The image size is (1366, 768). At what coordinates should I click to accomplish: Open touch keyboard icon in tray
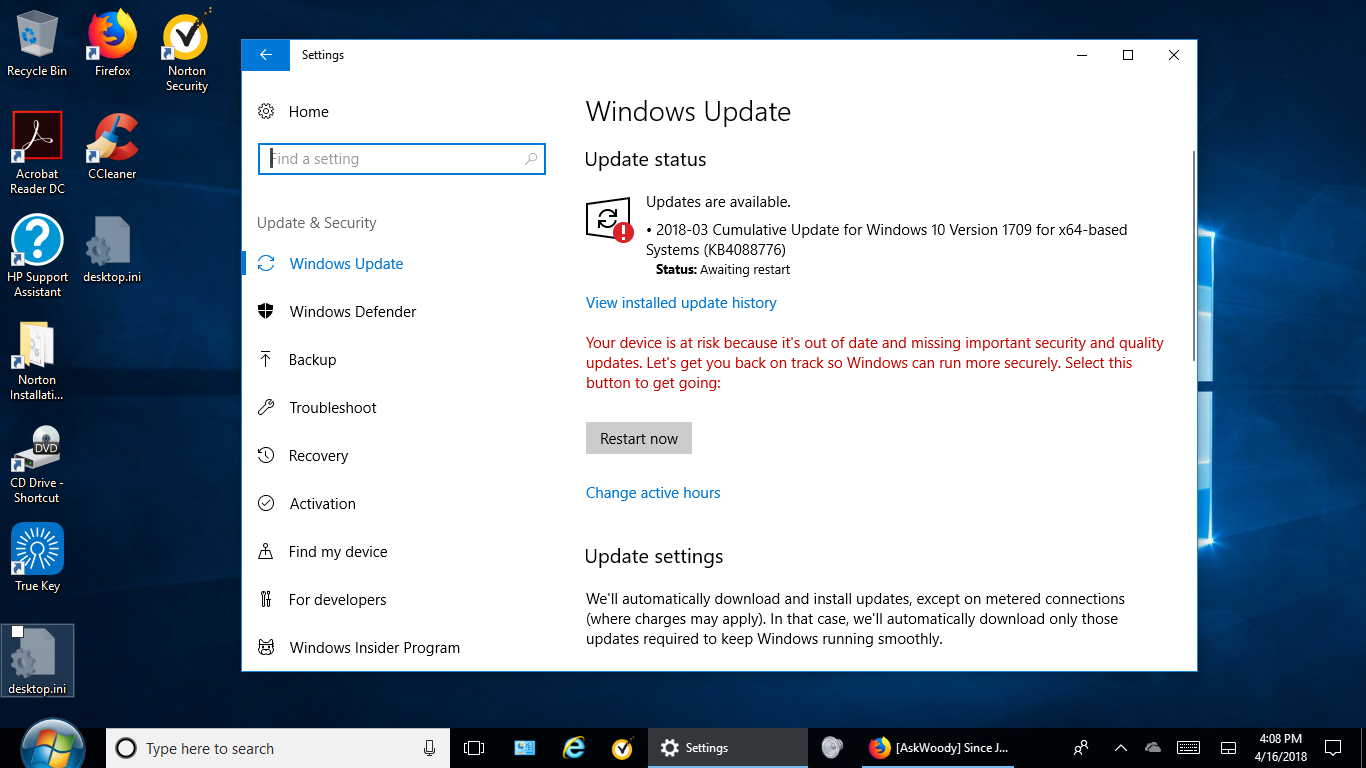click(x=1189, y=748)
